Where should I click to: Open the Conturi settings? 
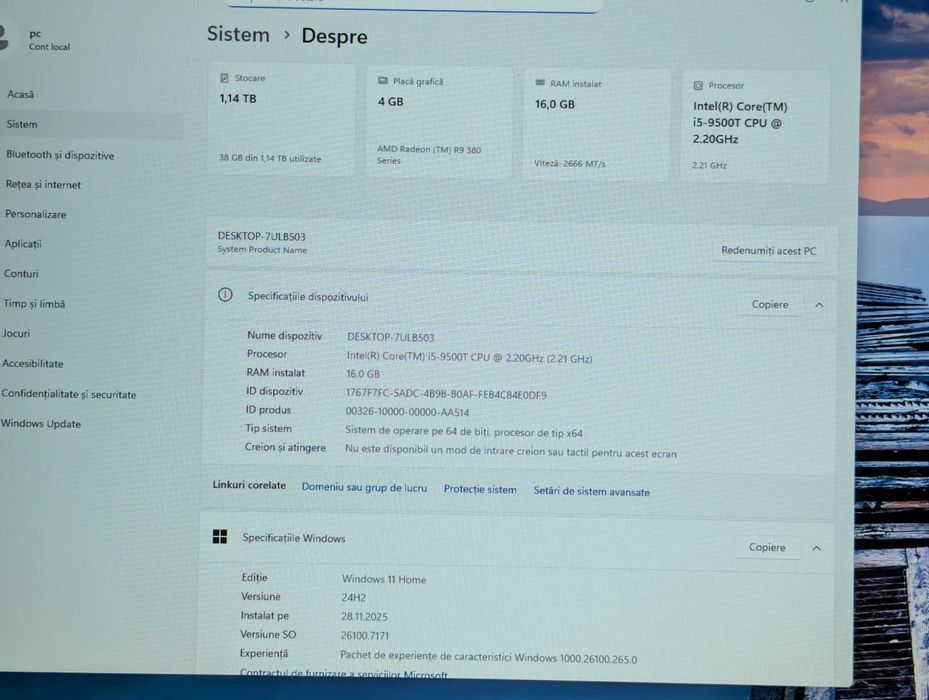click(21, 274)
